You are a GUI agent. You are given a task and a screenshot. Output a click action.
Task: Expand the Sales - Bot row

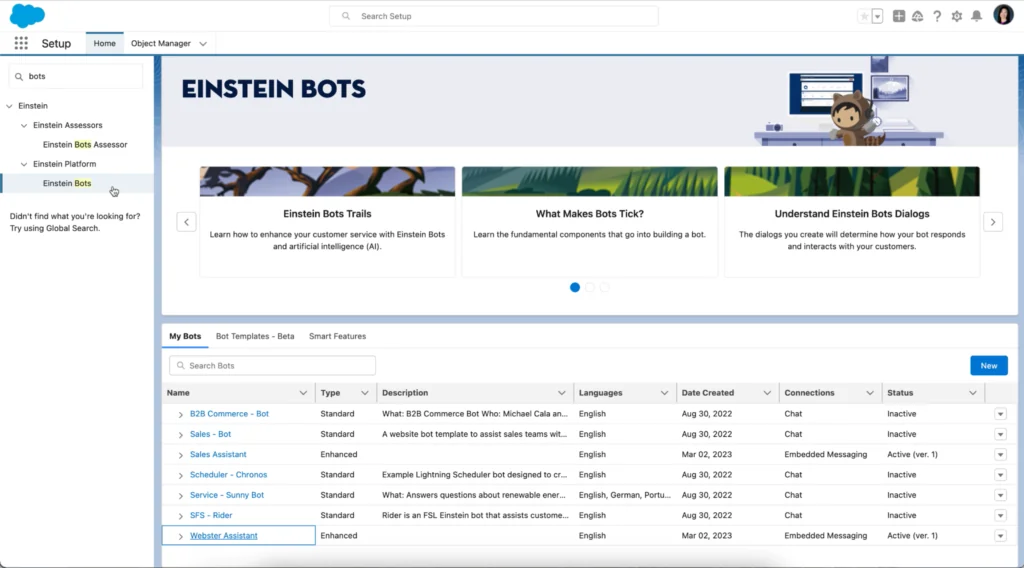pos(181,435)
